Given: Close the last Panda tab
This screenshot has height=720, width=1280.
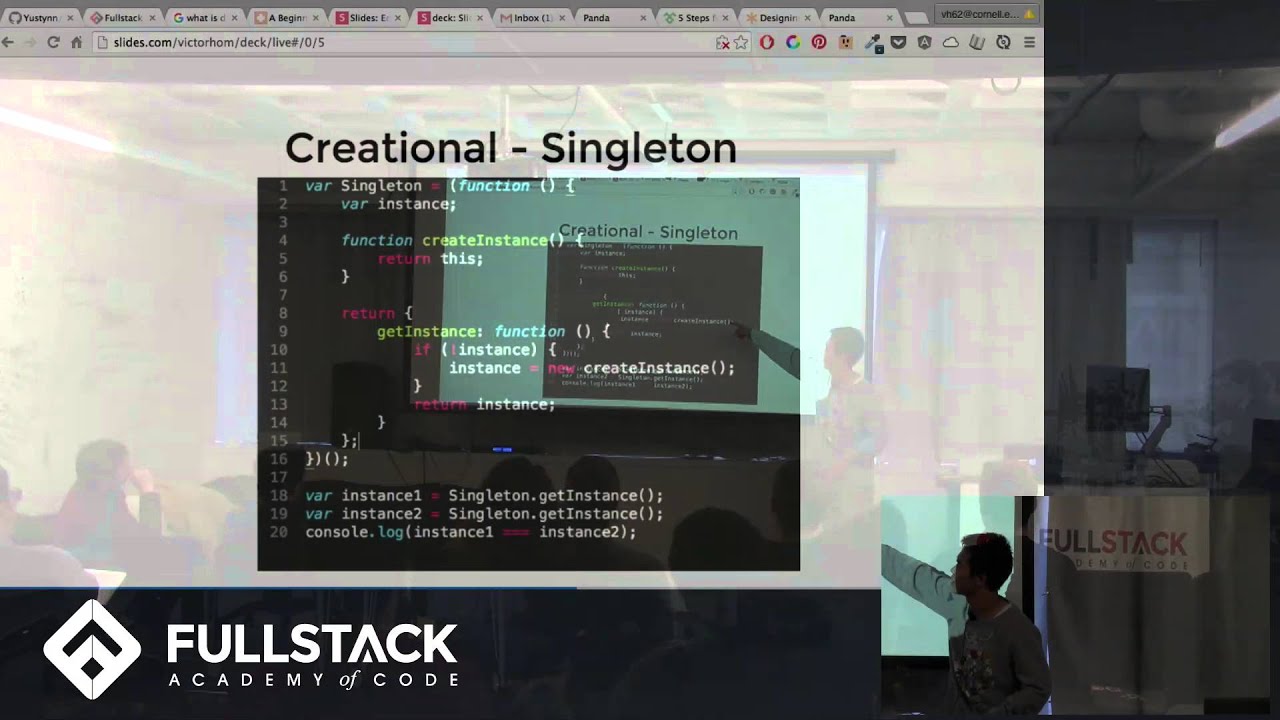Looking at the screenshot, I should [889, 18].
